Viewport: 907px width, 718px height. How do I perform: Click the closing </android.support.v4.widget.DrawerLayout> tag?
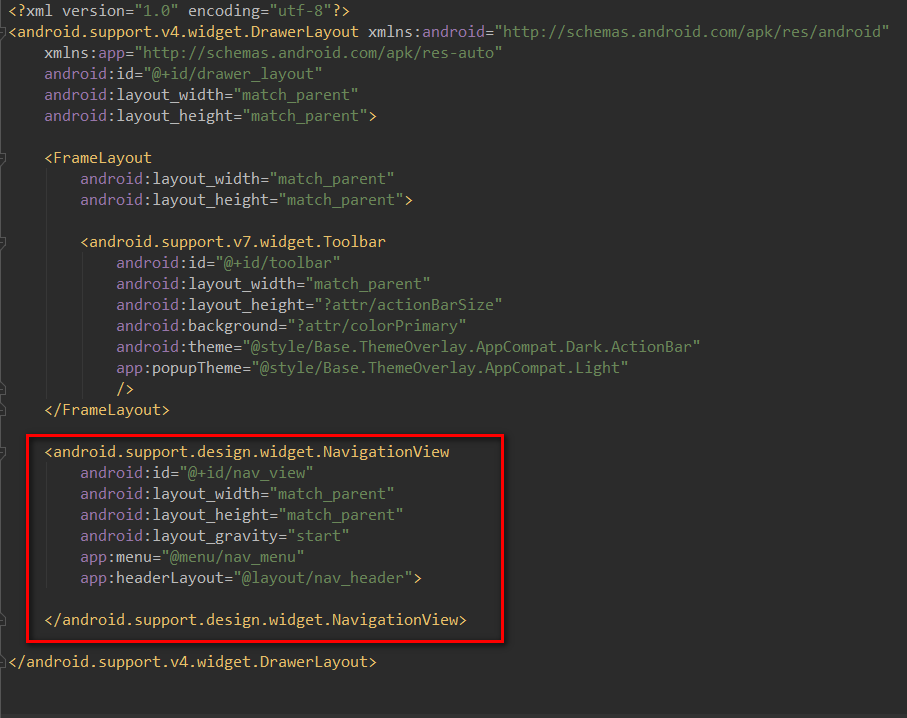193,662
